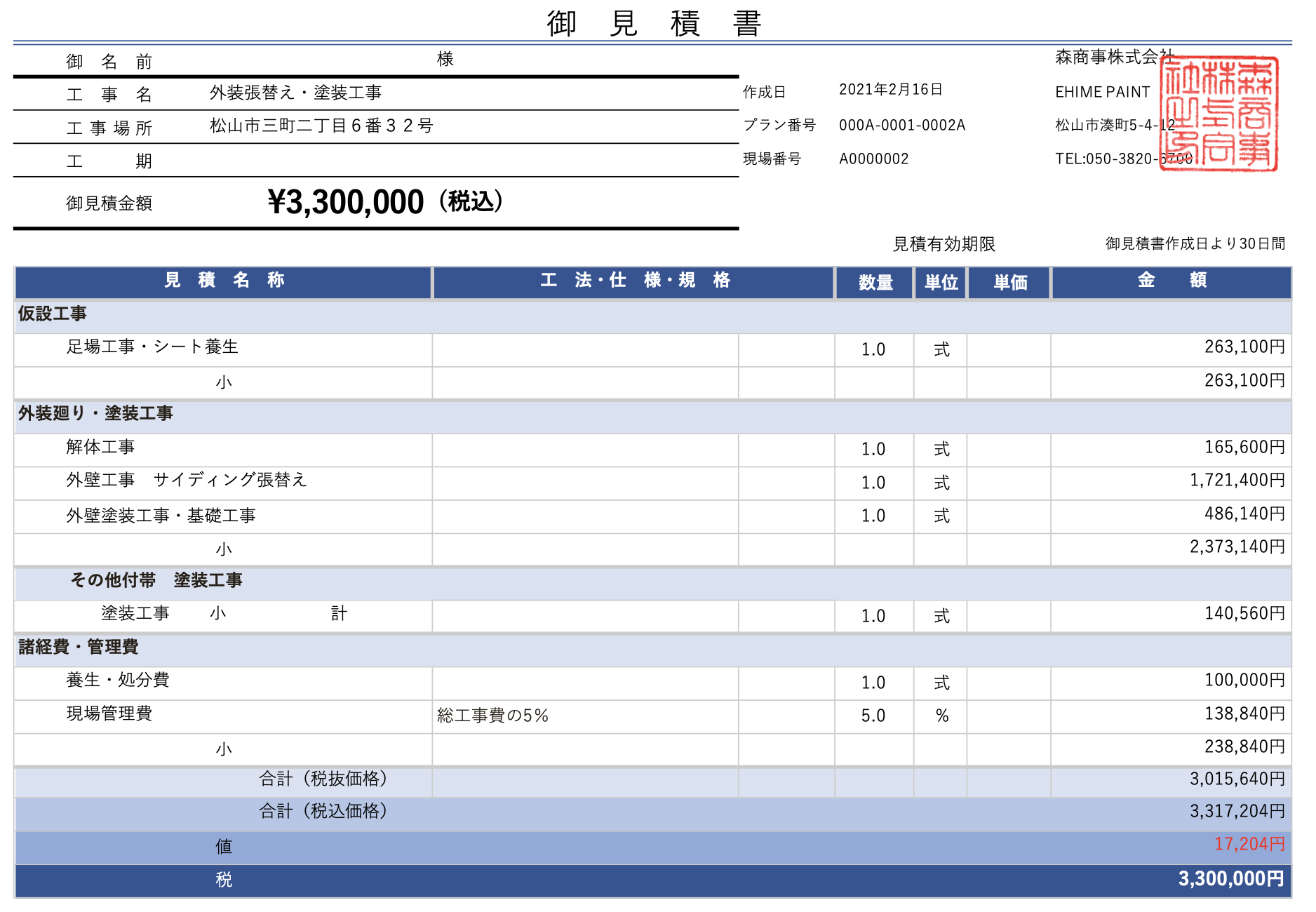The image size is (1316, 912).
Task: Select 御見積書作成日より30日間 validity text
Action: click(1195, 243)
